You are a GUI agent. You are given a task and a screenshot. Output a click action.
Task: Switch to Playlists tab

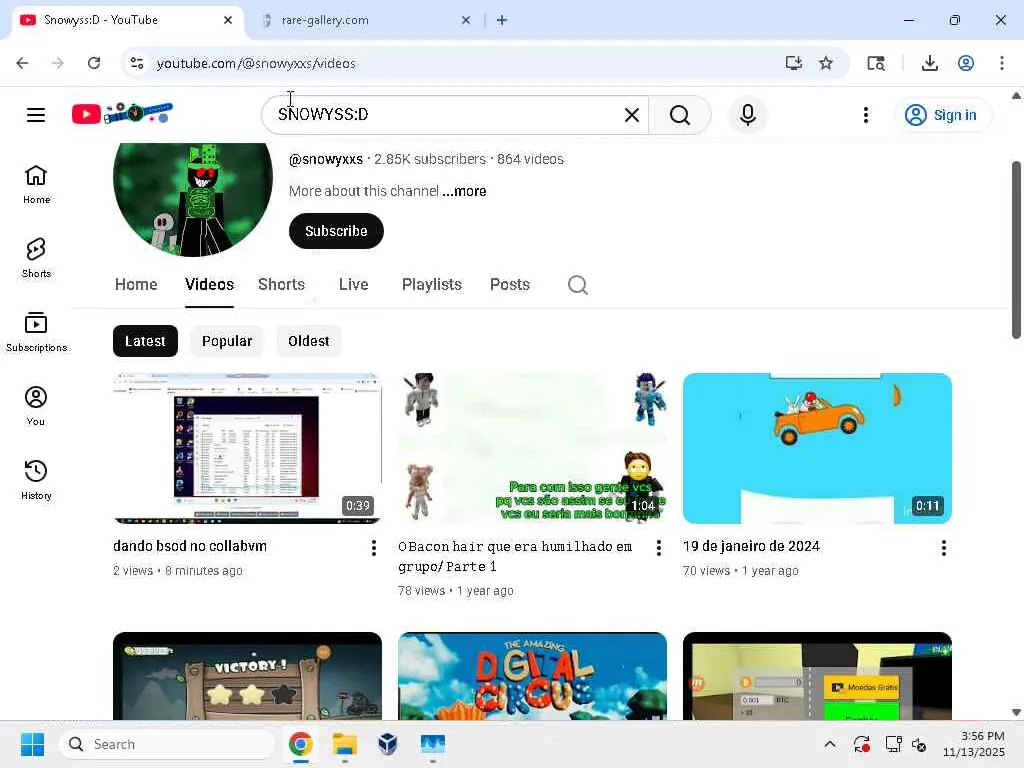click(432, 285)
